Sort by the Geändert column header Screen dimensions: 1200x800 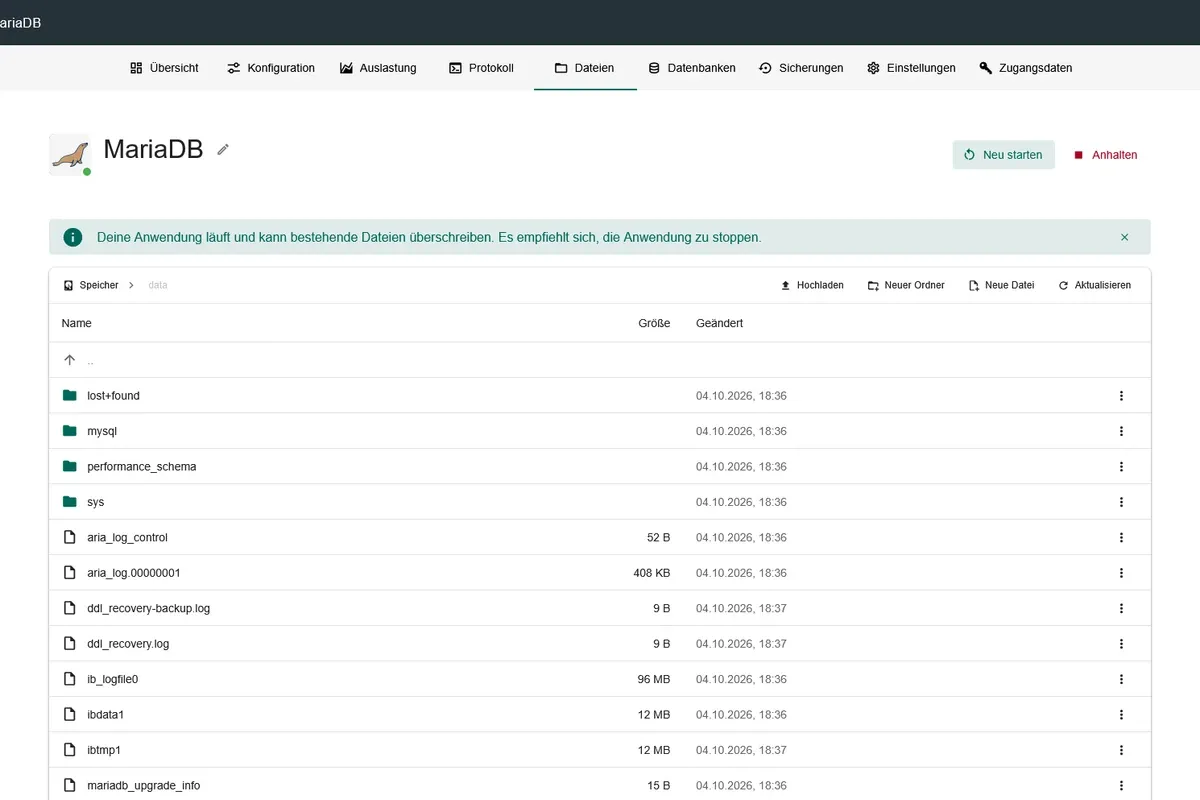click(x=719, y=323)
